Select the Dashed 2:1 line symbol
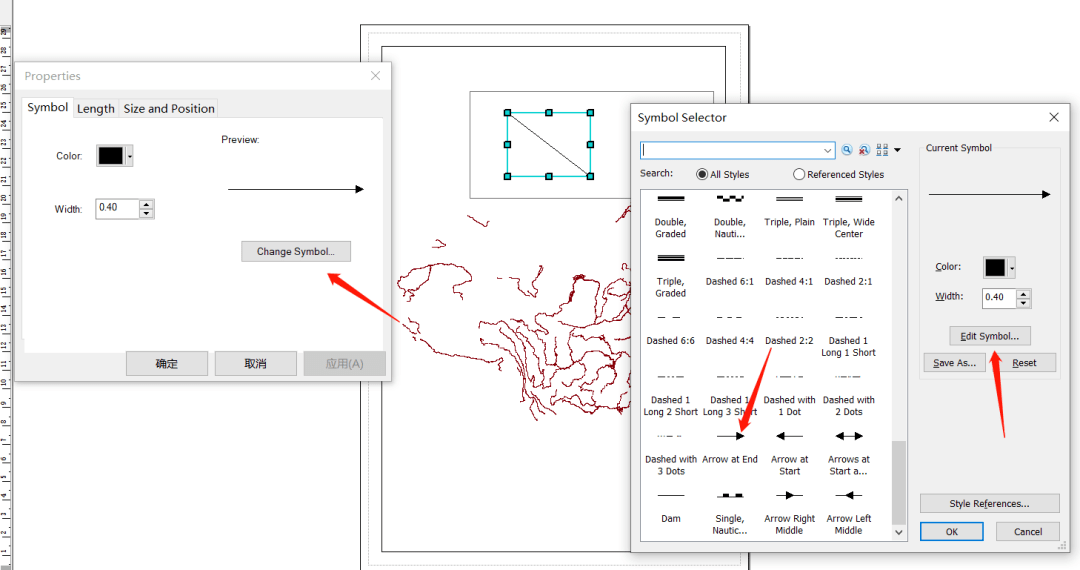This screenshot has height=570, width=1080. tap(849, 270)
